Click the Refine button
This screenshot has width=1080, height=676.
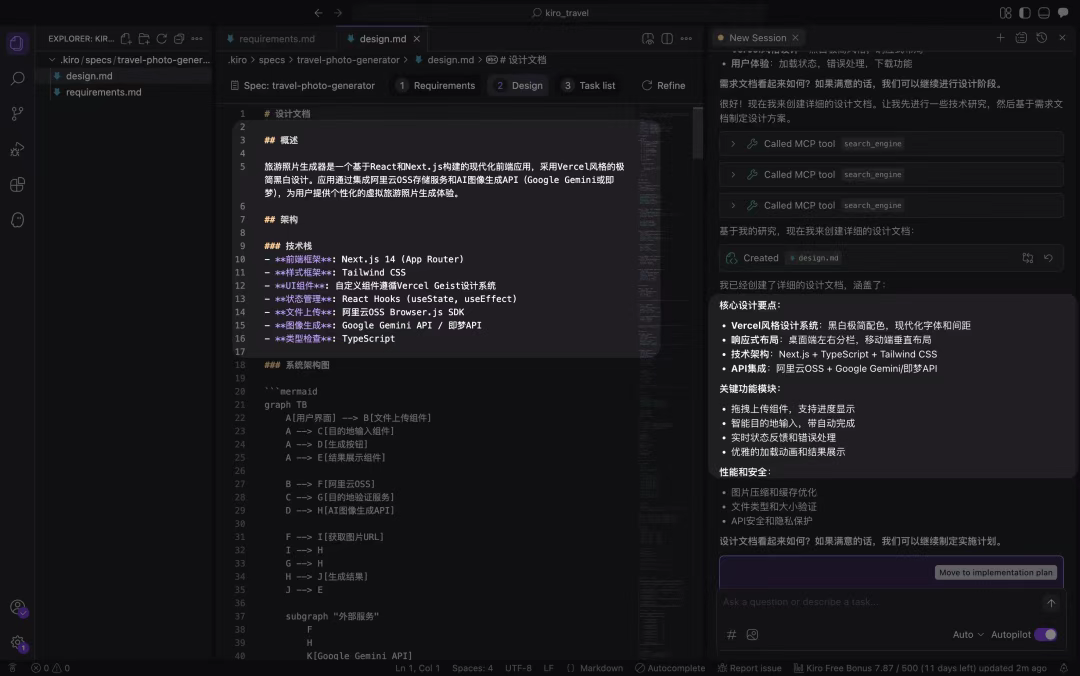tap(663, 85)
